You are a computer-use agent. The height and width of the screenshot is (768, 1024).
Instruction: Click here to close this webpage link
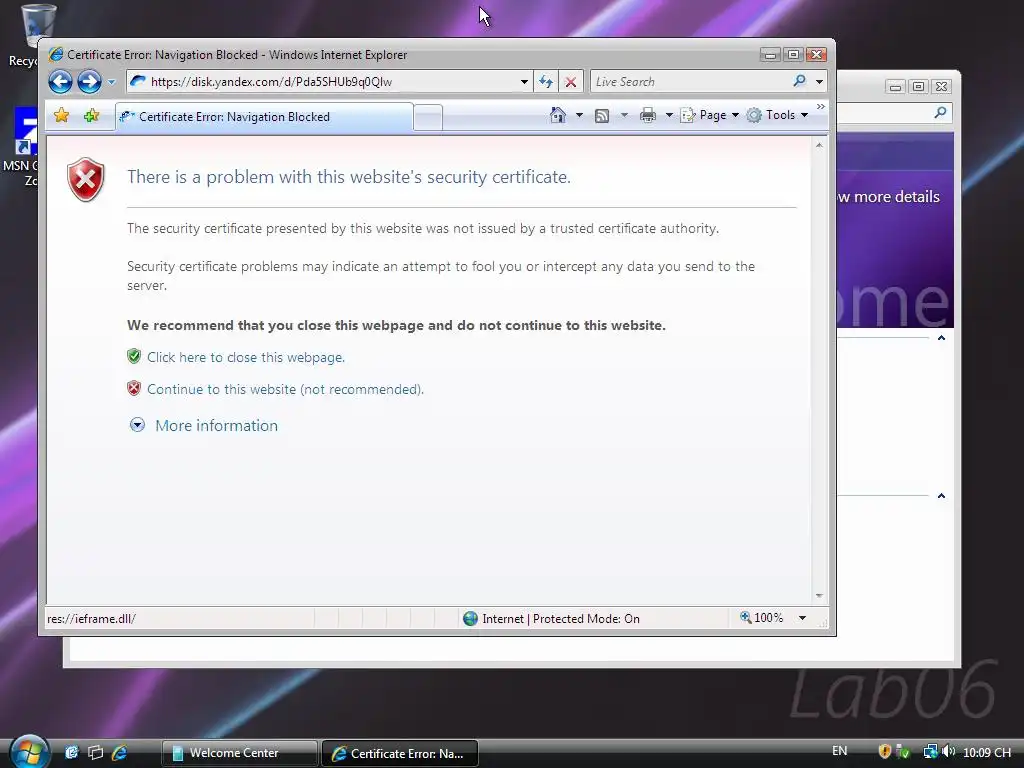coord(246,357)
